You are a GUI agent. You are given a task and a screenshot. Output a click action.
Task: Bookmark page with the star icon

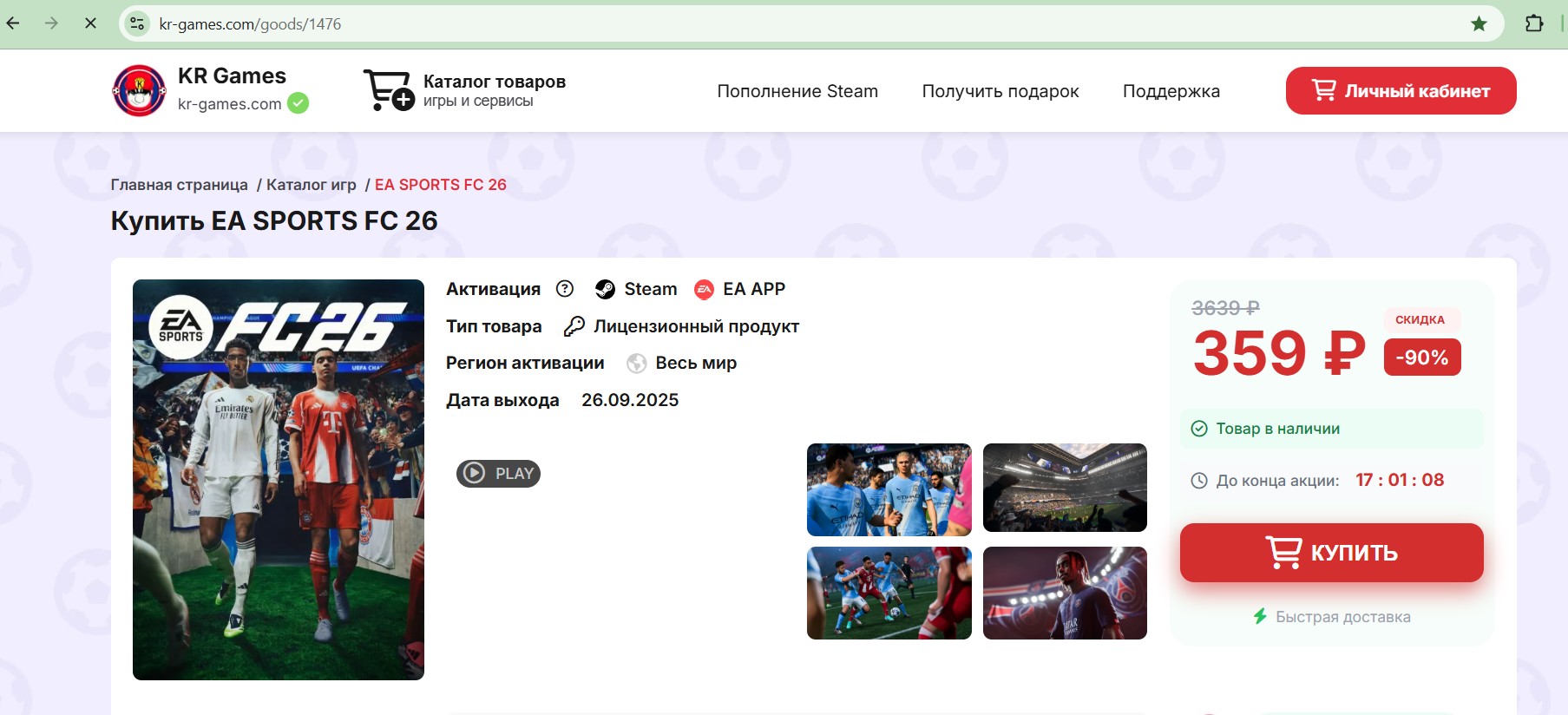click(1479, 23)
